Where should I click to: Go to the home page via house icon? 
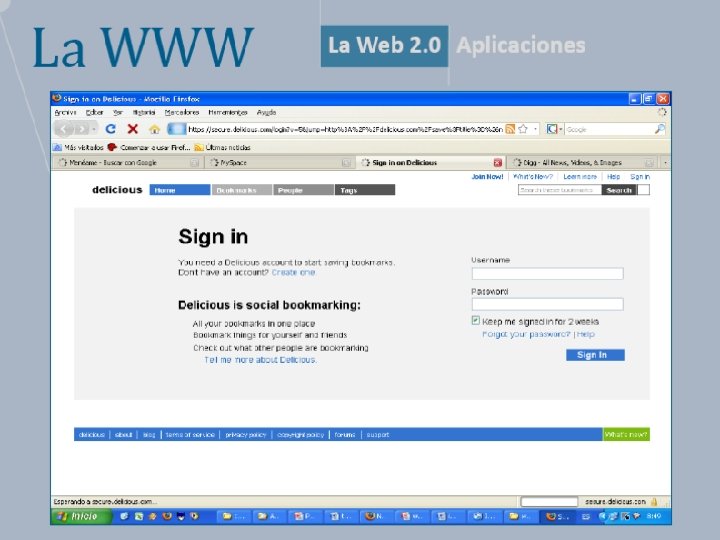(154, 129)
